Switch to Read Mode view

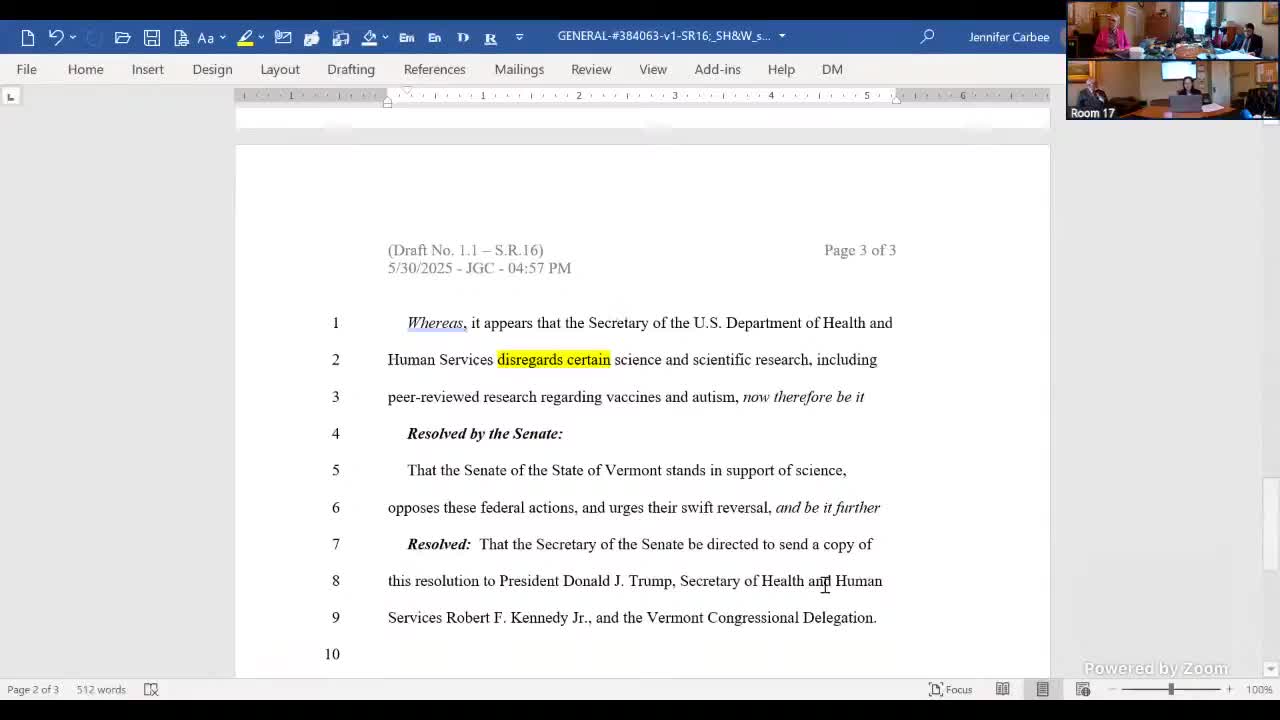coord(1002,689)
